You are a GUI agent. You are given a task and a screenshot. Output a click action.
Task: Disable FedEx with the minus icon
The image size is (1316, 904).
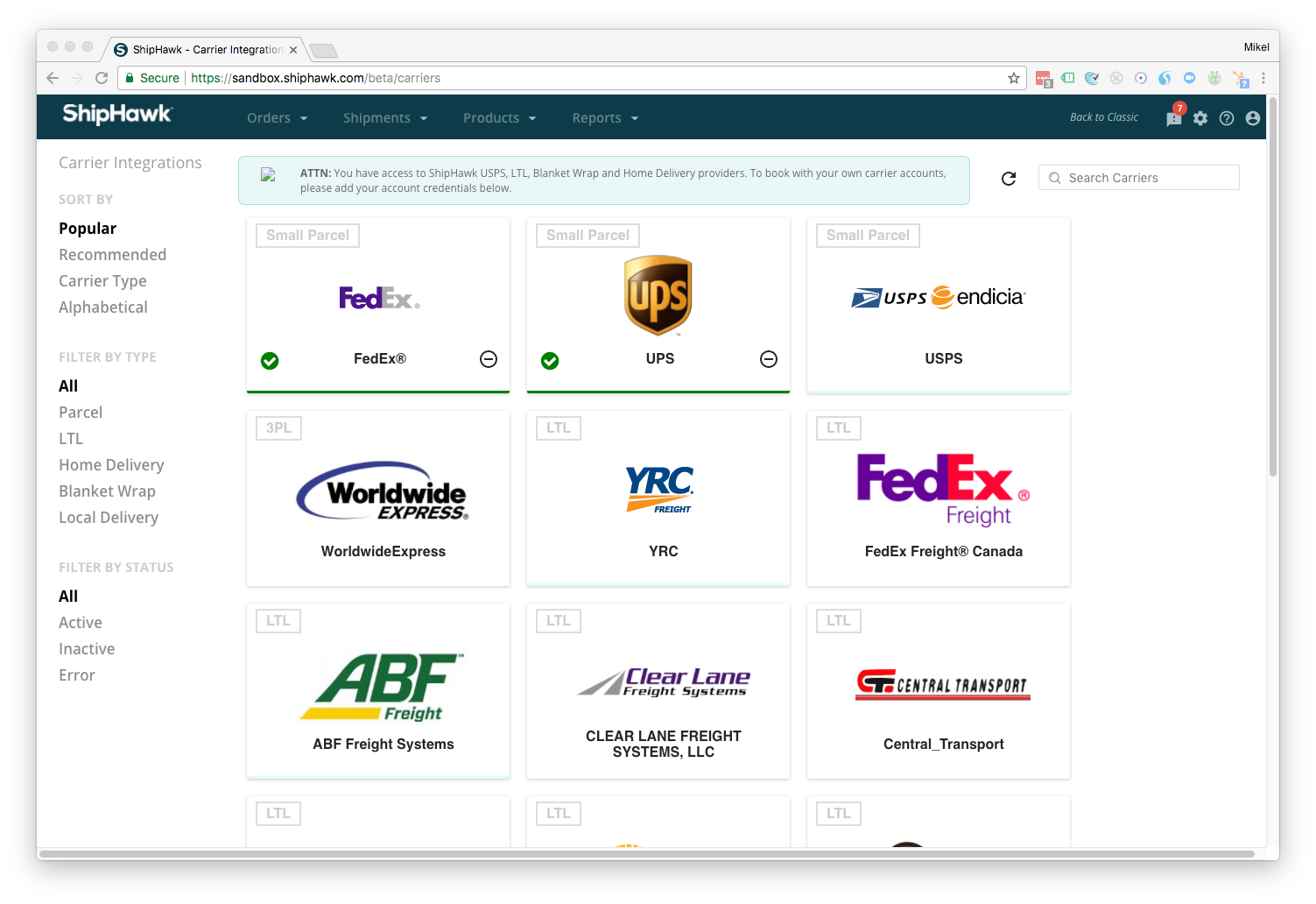click(488, 359)
